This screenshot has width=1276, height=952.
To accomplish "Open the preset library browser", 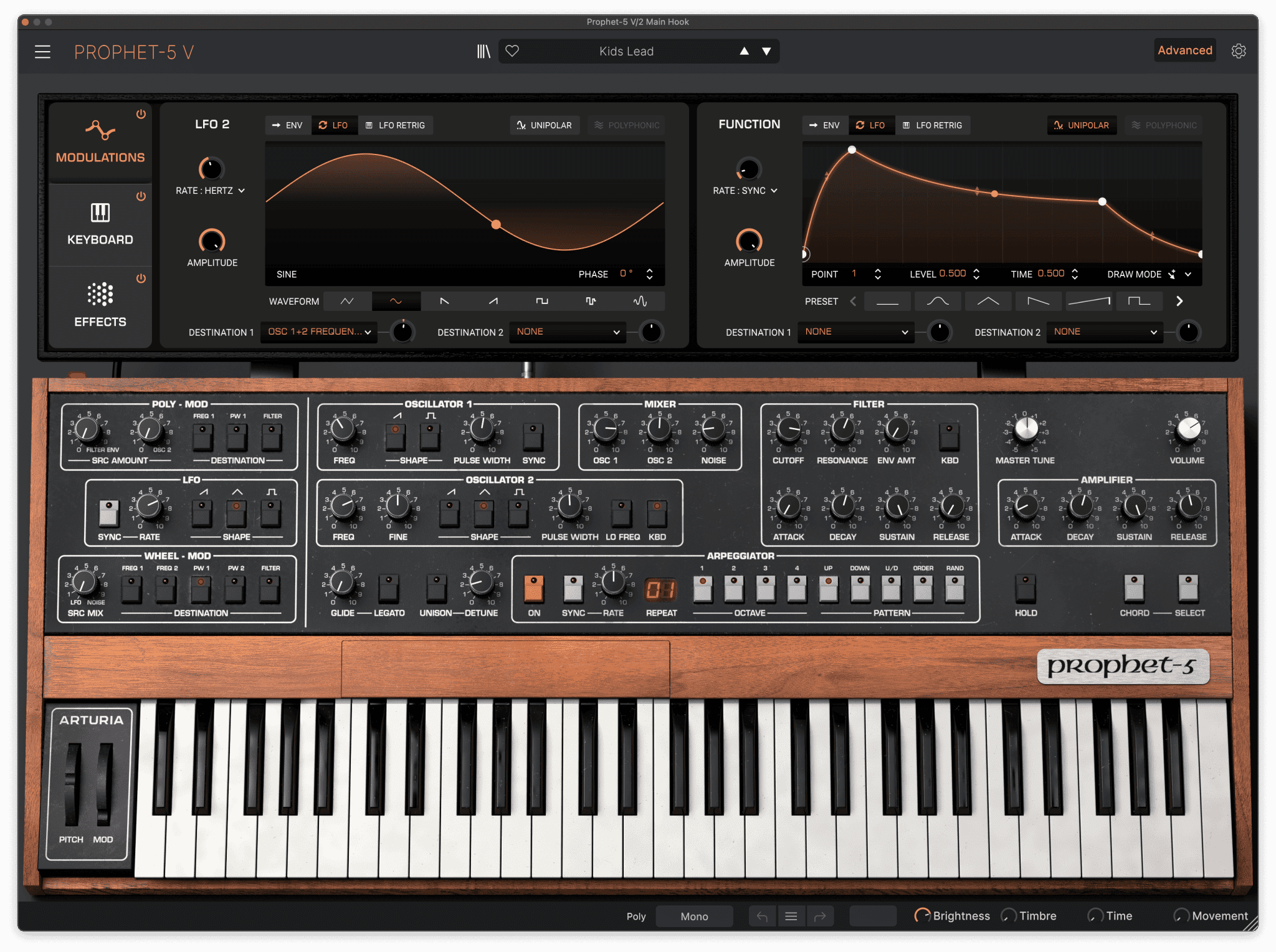I will pos(484,51).
